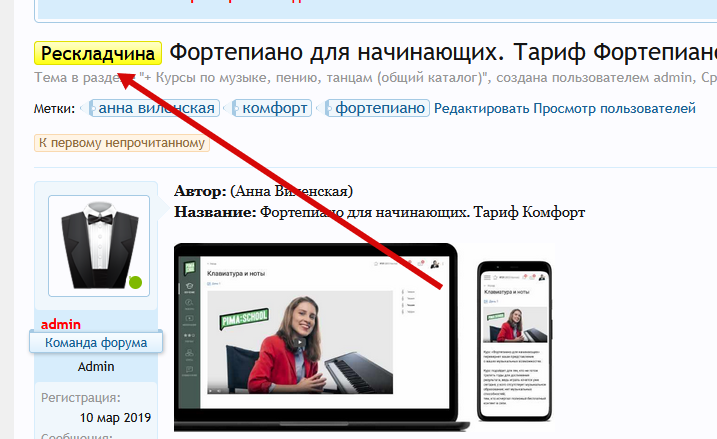Click the Команда форума banner

[x=95, y=343]
